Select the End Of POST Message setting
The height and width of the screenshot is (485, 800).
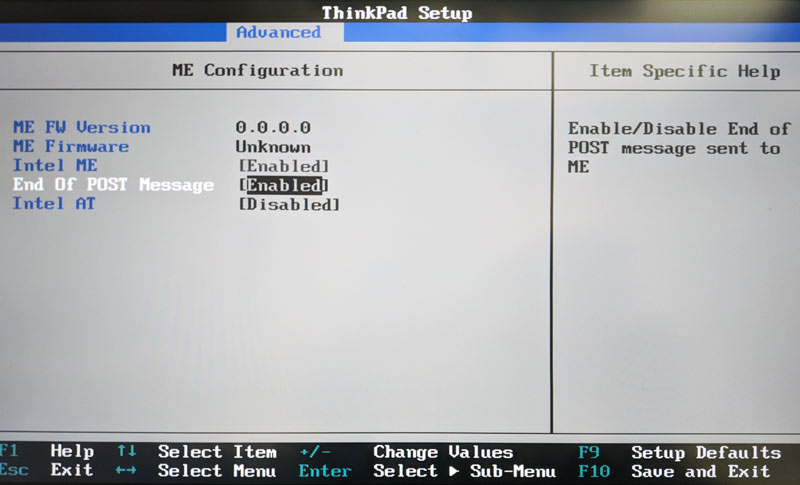pyautogui.click(x=113, y=184)
